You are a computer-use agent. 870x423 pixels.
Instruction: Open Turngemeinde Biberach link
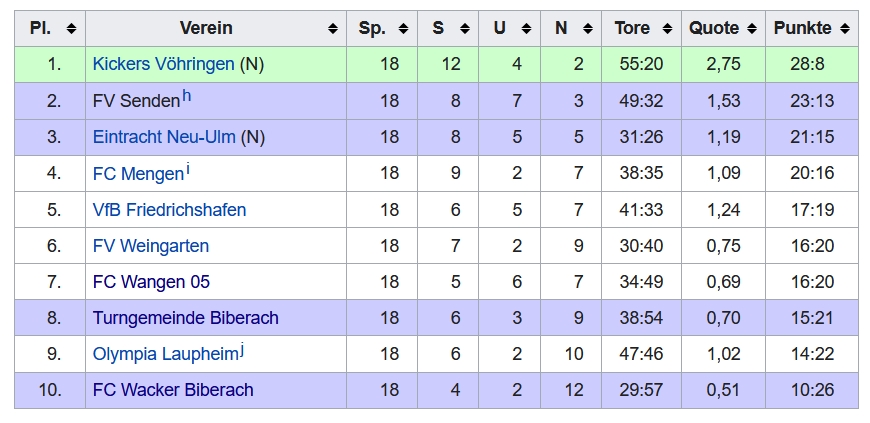[185, 318]
